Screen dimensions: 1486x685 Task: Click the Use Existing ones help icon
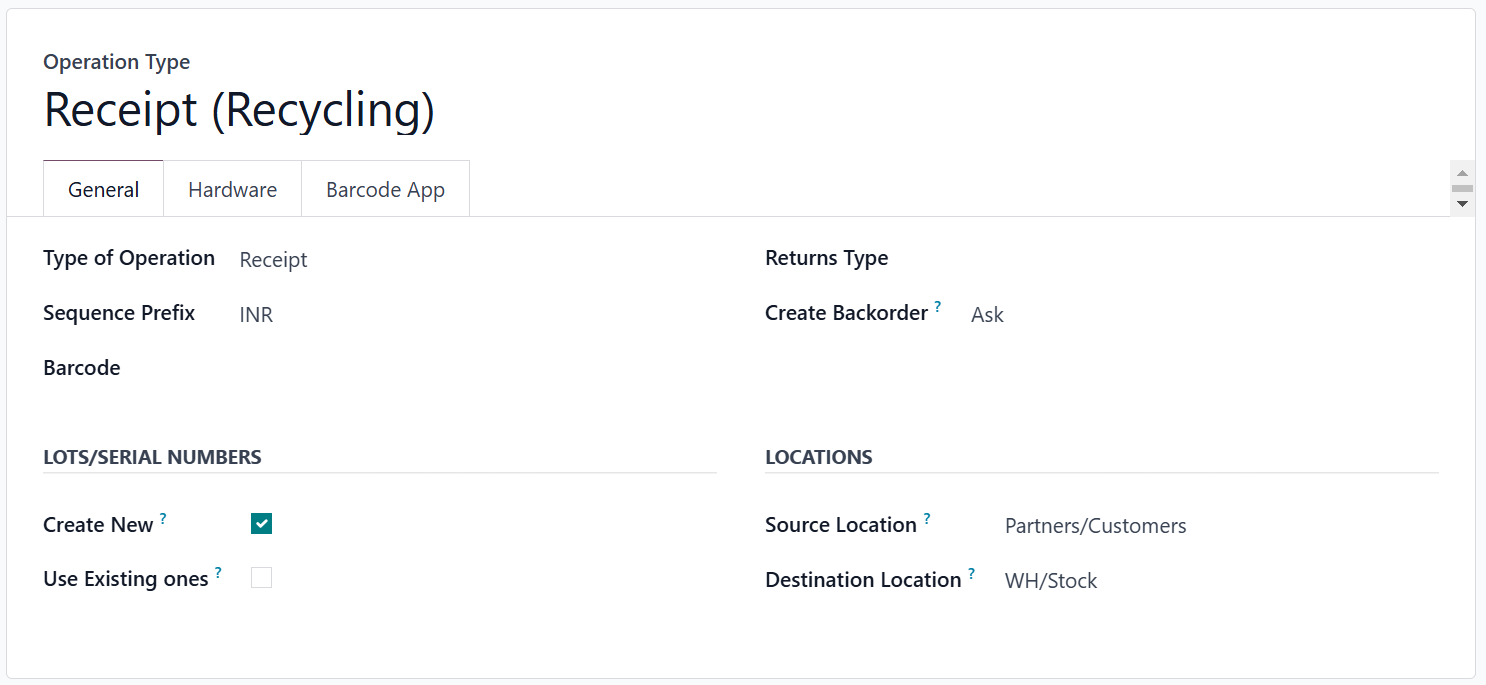point(218,573)
